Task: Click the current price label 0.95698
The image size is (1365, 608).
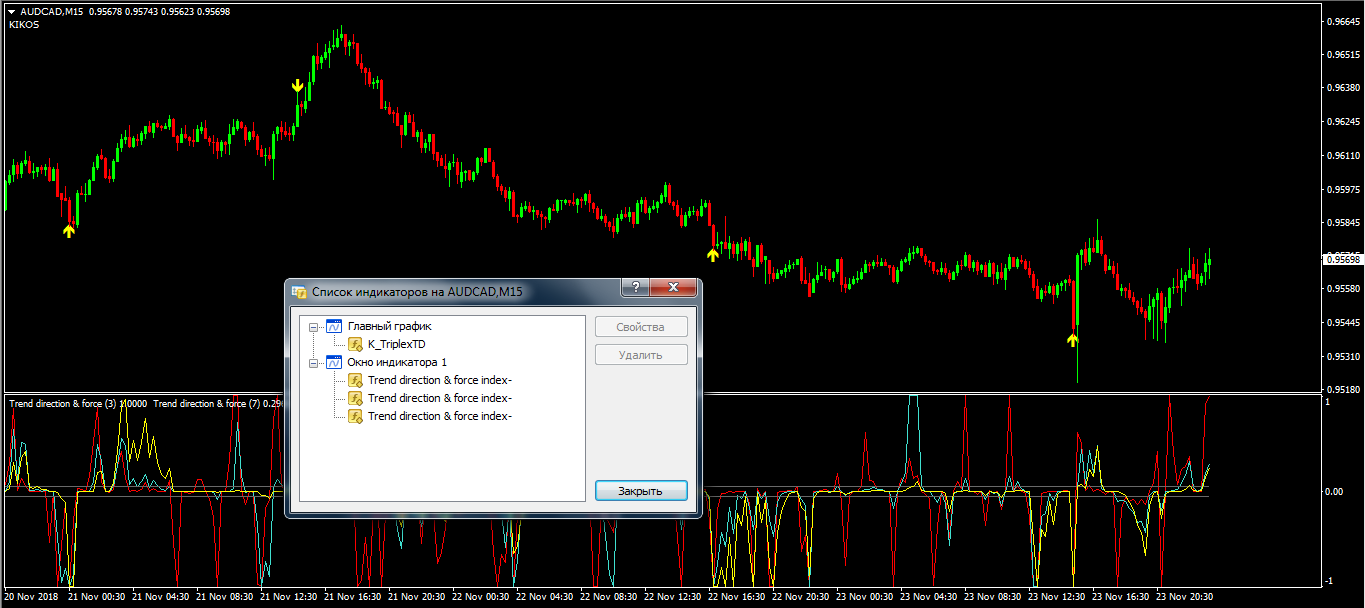Action: coord(1341,260)
